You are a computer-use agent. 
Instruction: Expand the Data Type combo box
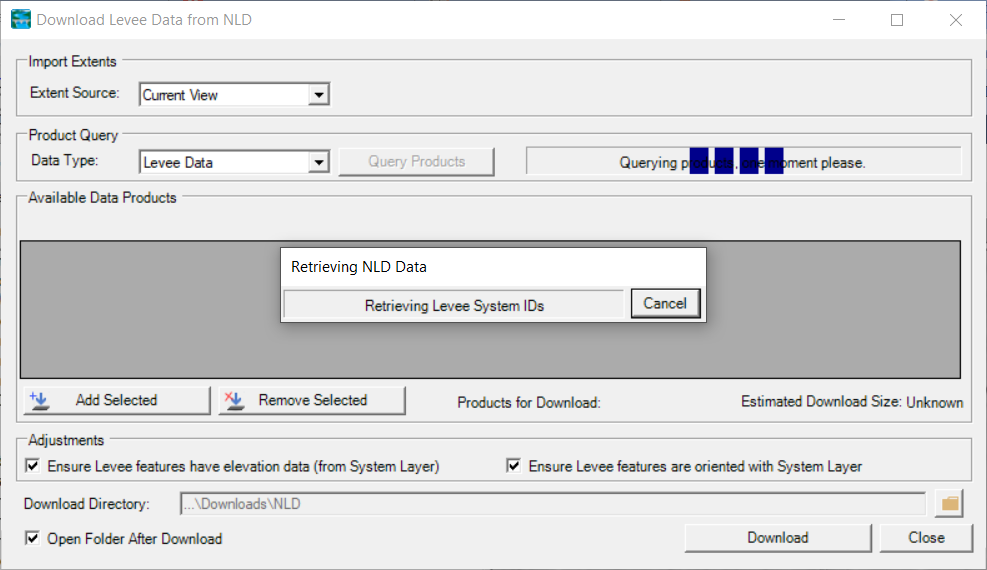coord(318,162)
